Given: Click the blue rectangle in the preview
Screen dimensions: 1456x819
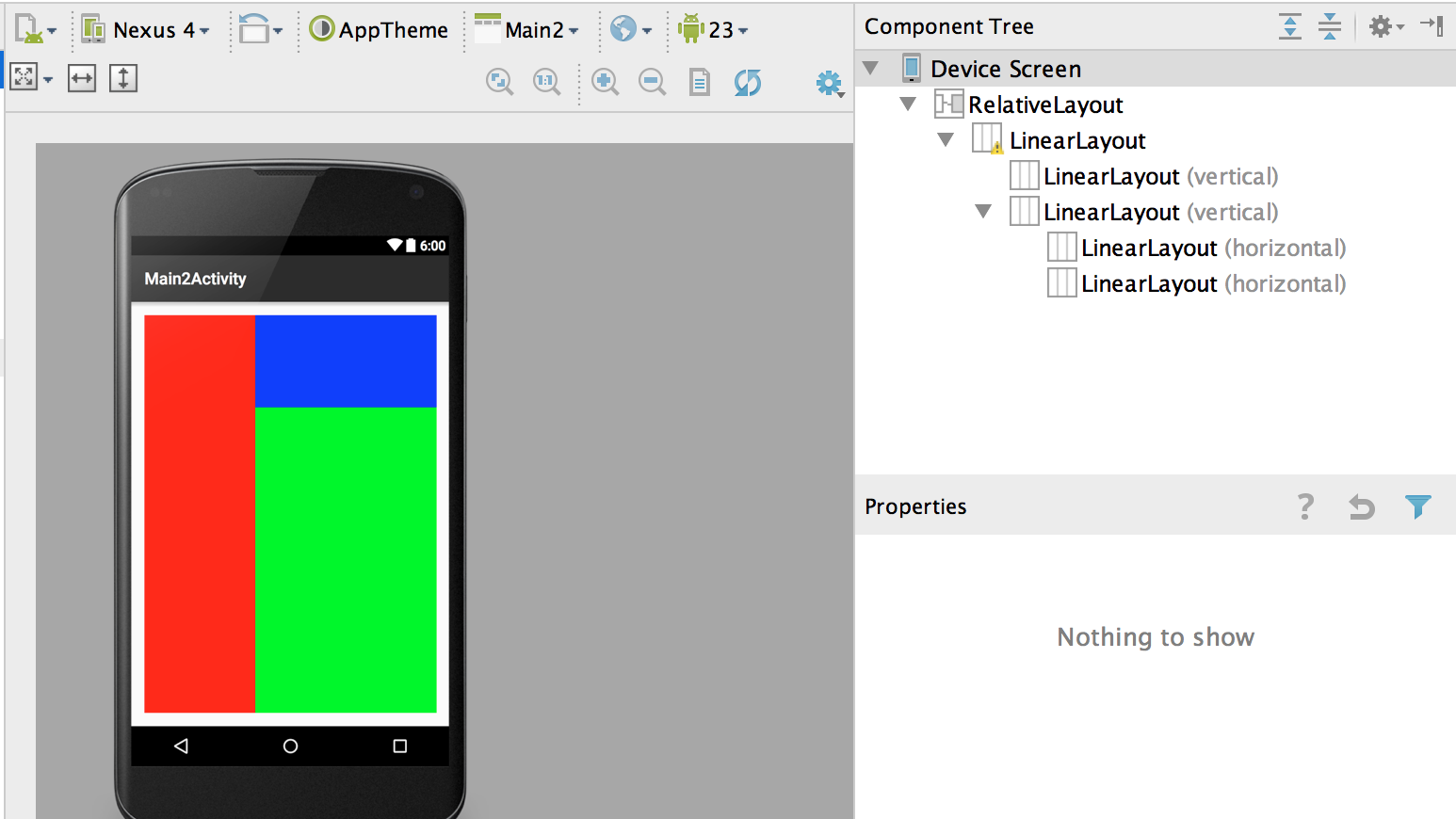Looking at the screenshot, I should point(346,361).
